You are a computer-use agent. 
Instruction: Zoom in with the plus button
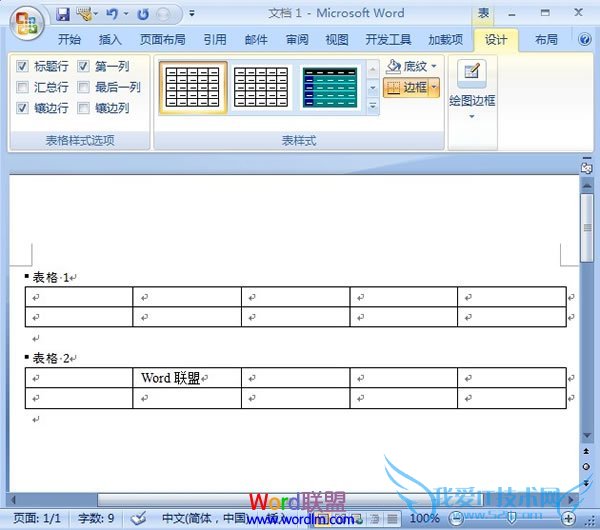point(568,519)
